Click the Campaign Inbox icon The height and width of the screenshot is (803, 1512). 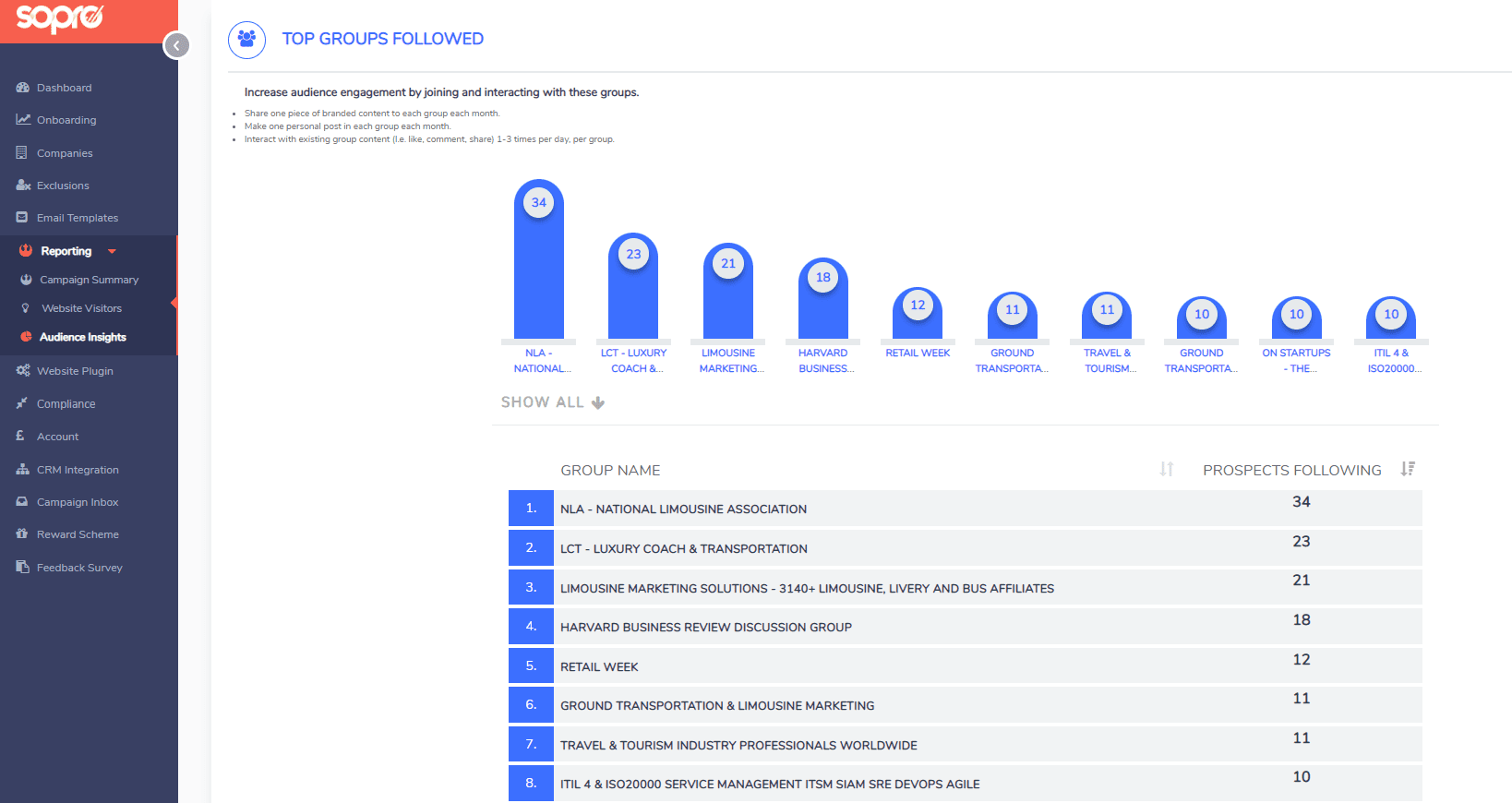pyautogui.click(x=21, y=501)
